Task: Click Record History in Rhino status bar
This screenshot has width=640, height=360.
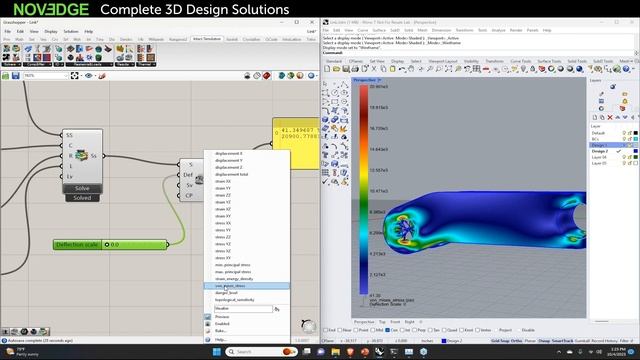Action: click(604, 341)
